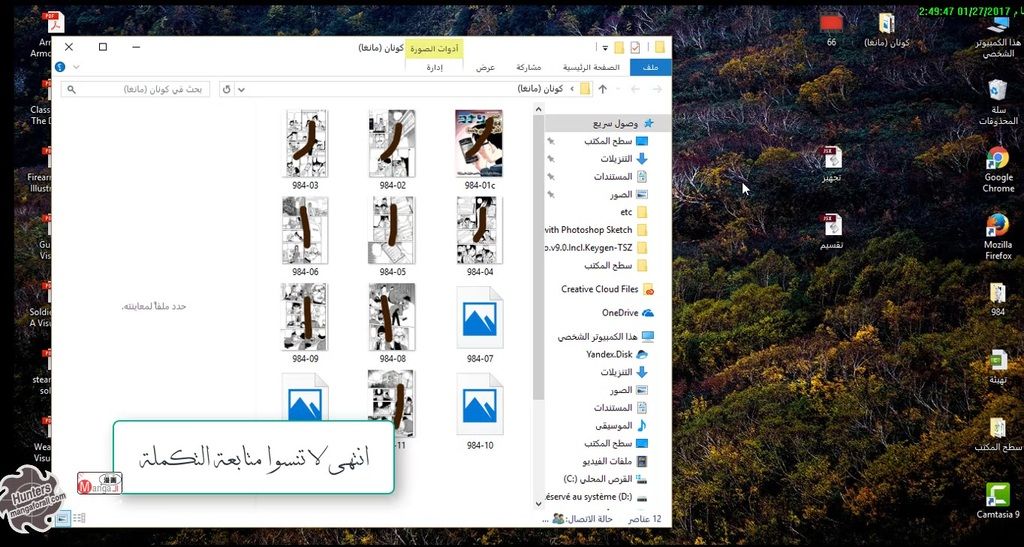The width and height of the screenshot is (1024, 547).
Task: Open OneDrive in the navigation pane
Action: coord(628,313)
